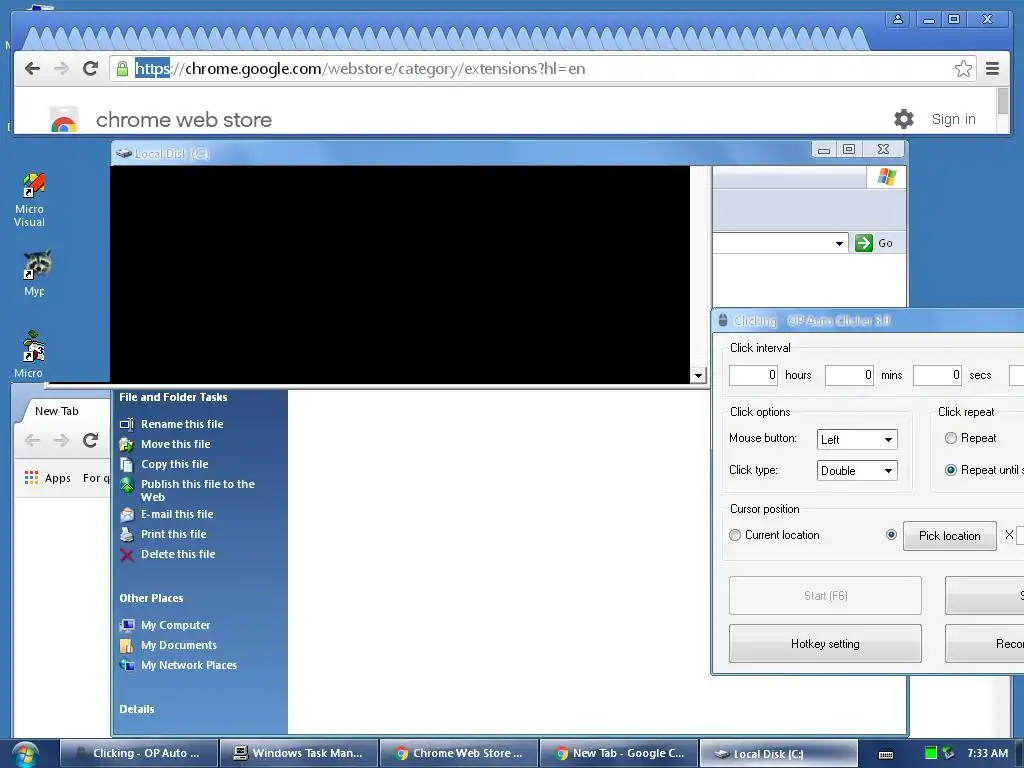Click the green padlock in address bar

[122, 69]
